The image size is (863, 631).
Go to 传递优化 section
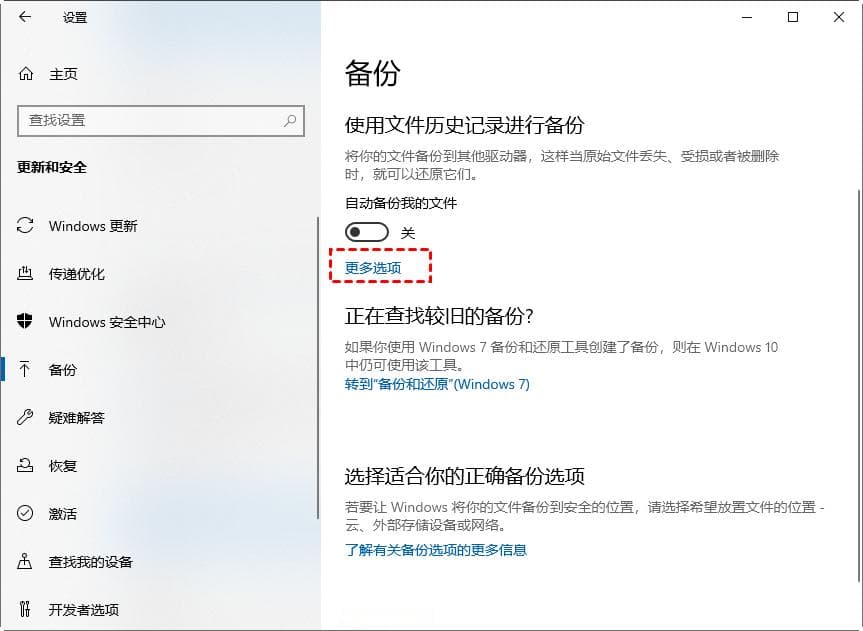coord(77,274)
